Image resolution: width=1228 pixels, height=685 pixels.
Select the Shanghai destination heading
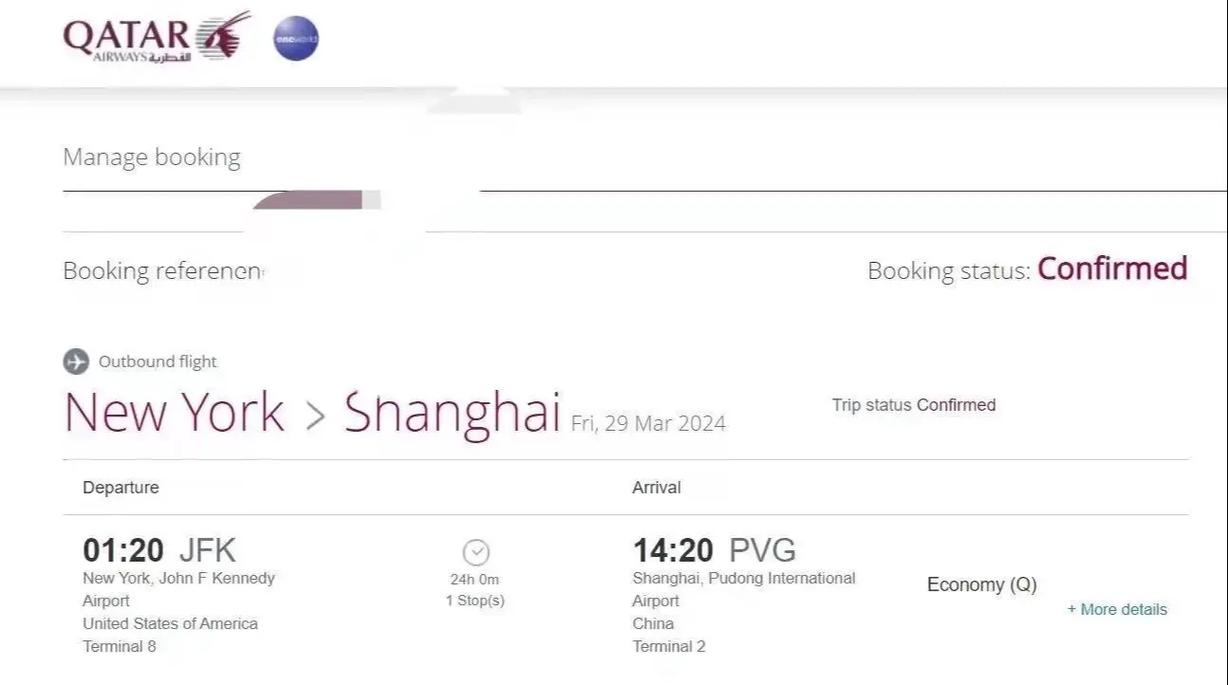[x=452, y=415]
